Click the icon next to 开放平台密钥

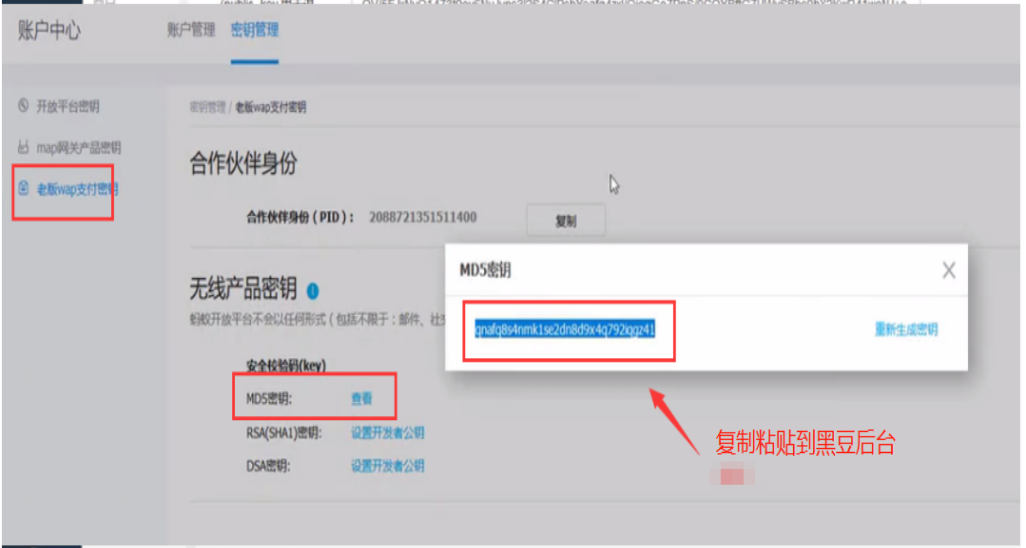24,105
